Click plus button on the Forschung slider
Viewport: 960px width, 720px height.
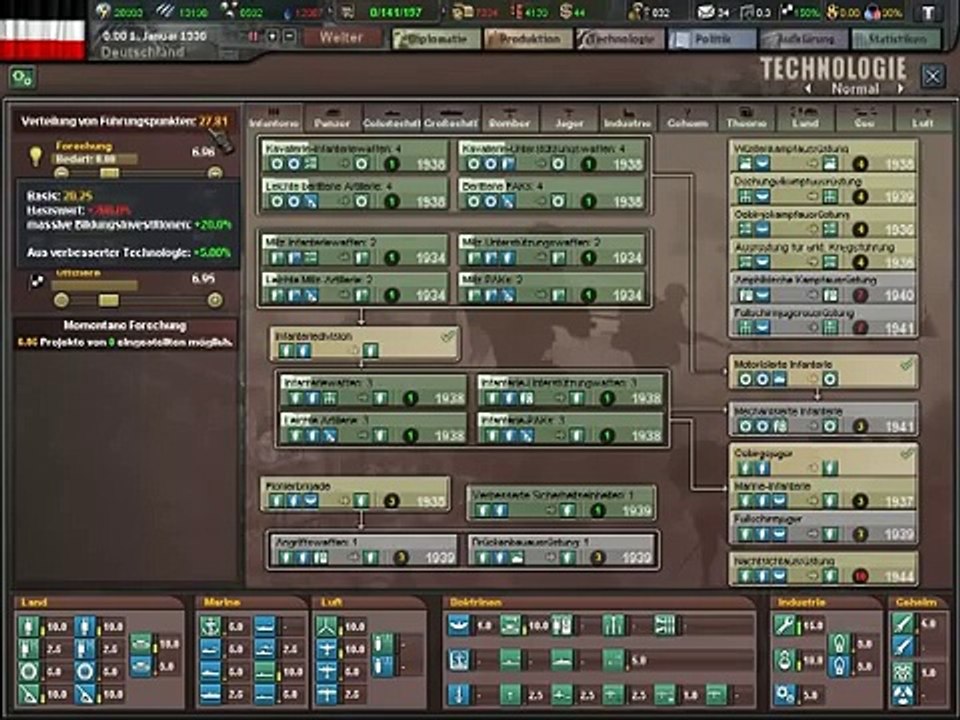pos(215,173)
